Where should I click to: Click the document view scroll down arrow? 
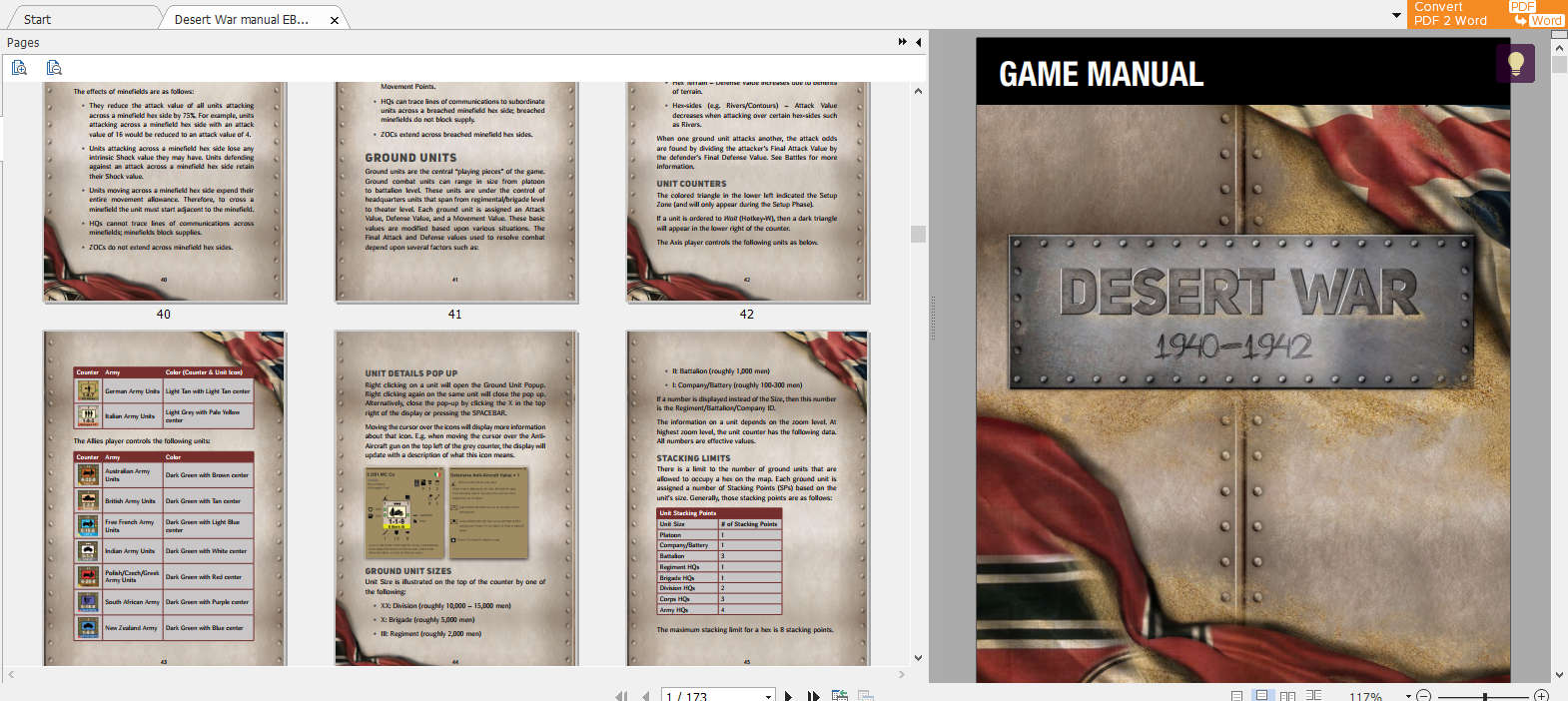pos(1559,675)
